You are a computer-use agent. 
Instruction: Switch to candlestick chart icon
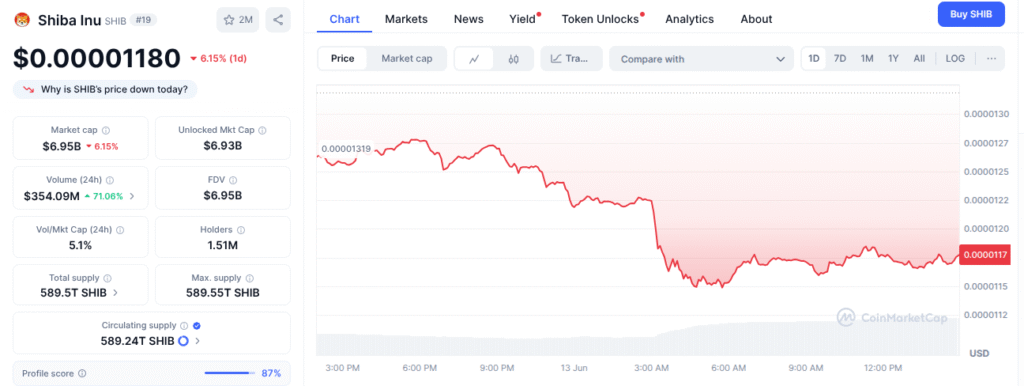[513, 59]
